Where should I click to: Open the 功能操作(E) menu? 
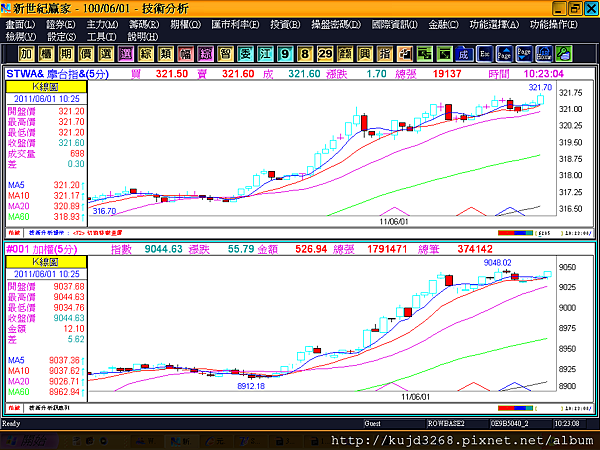[554, 24]
